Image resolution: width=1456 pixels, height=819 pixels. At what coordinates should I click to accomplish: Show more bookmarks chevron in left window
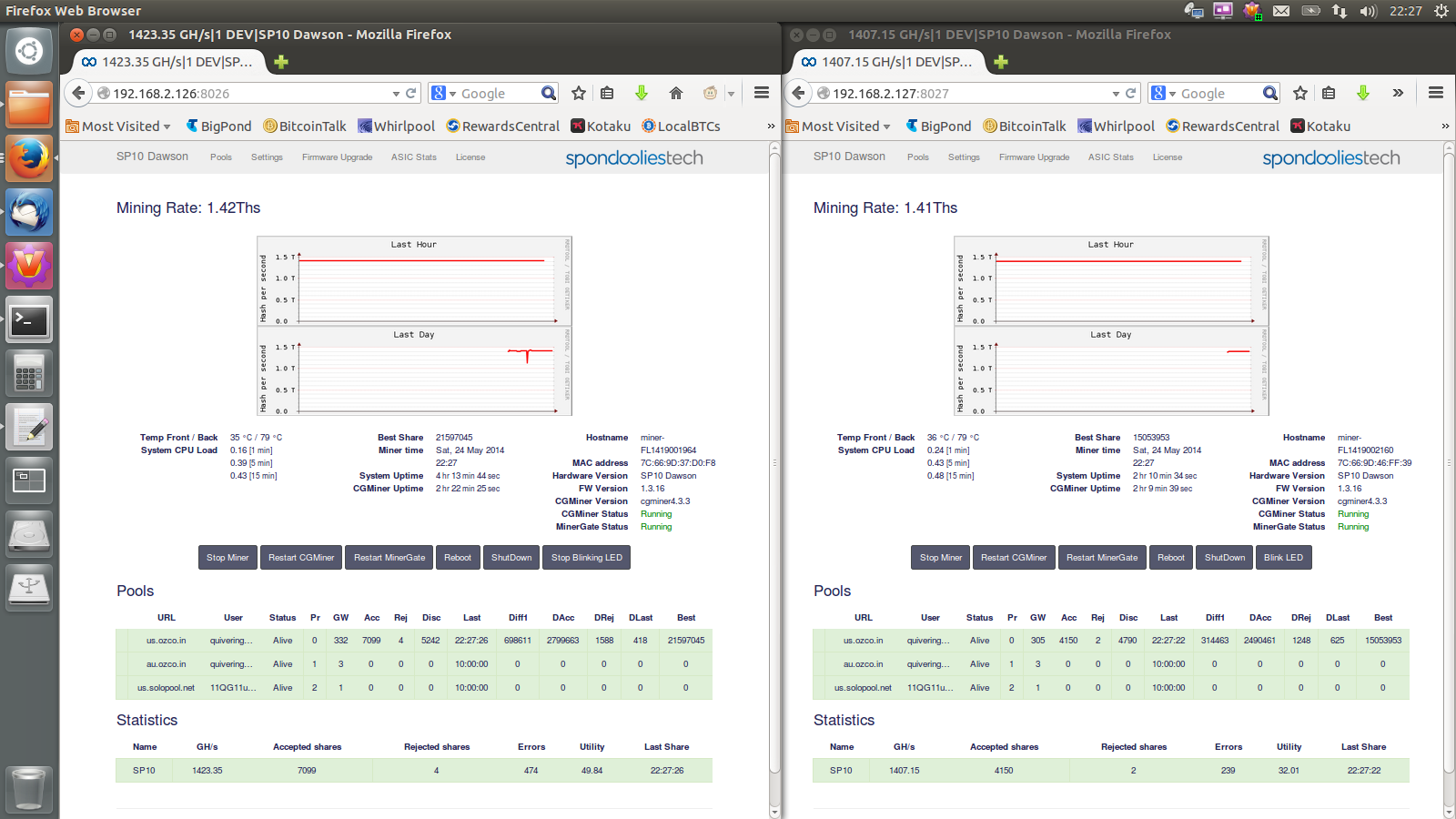click(x=771, y=126)
